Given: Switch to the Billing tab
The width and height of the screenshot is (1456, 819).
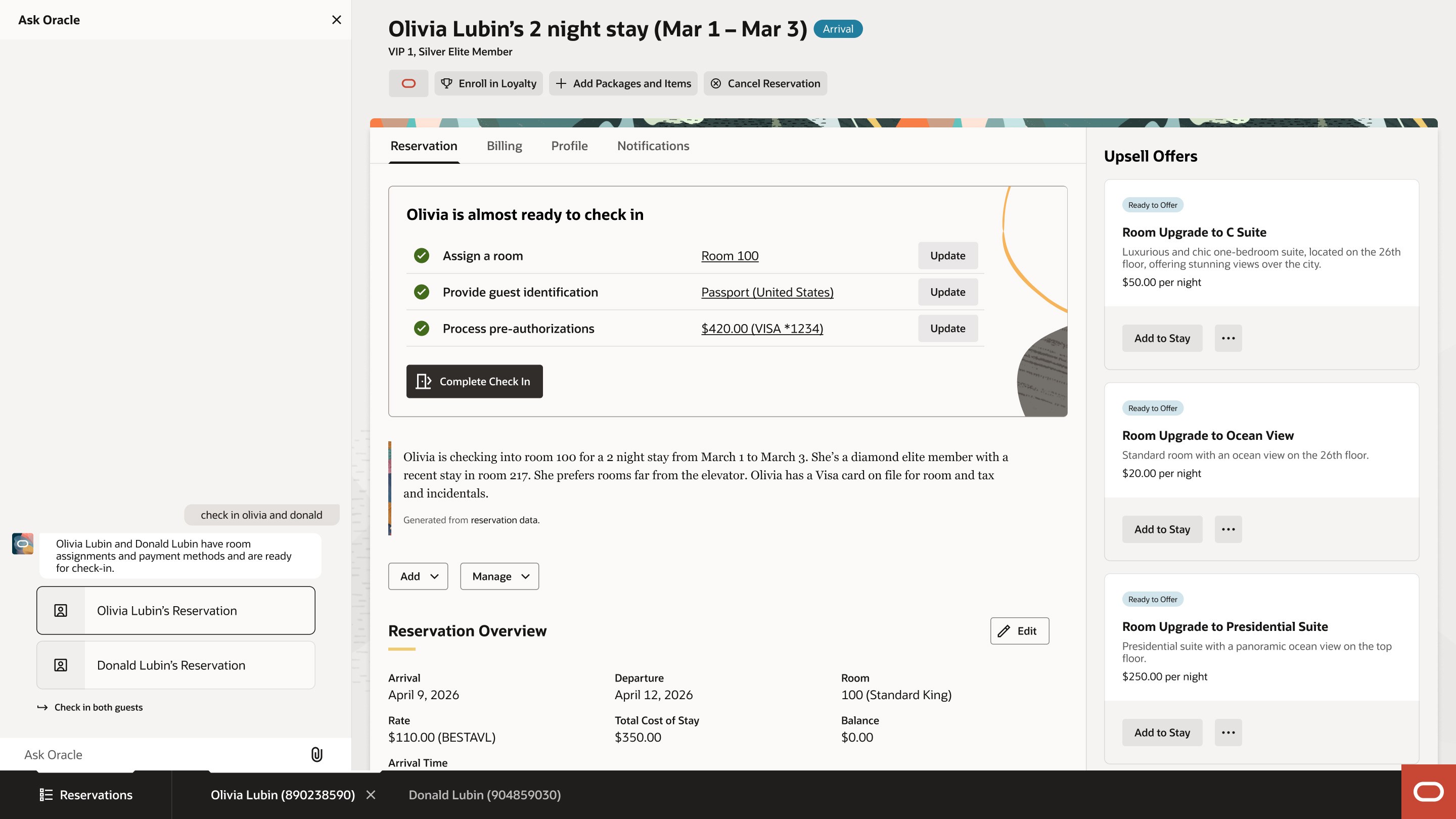Looking at the screenshot, I should pos(504,146).
